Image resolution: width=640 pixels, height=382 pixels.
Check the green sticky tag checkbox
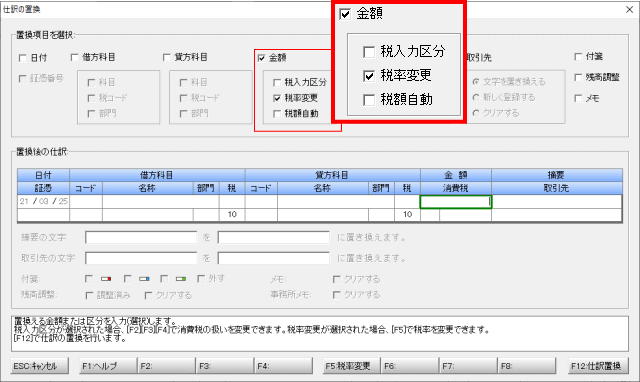click(x=164, y=279)
